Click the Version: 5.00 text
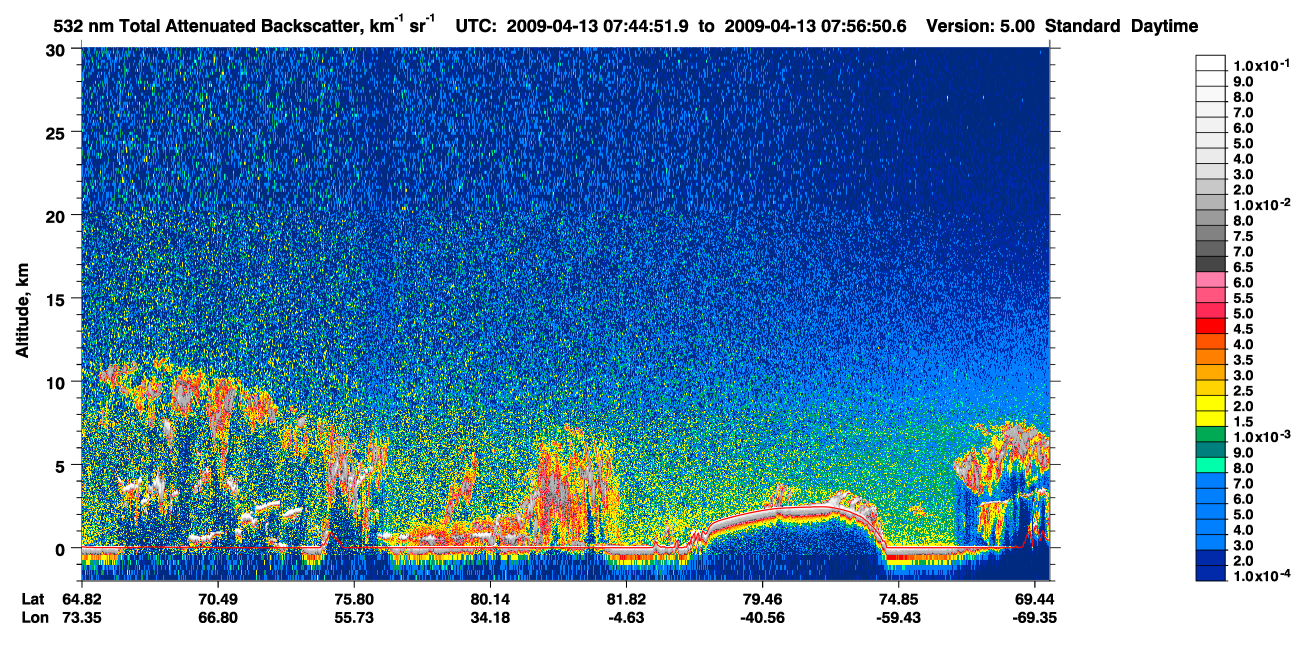 coord(981,27)
